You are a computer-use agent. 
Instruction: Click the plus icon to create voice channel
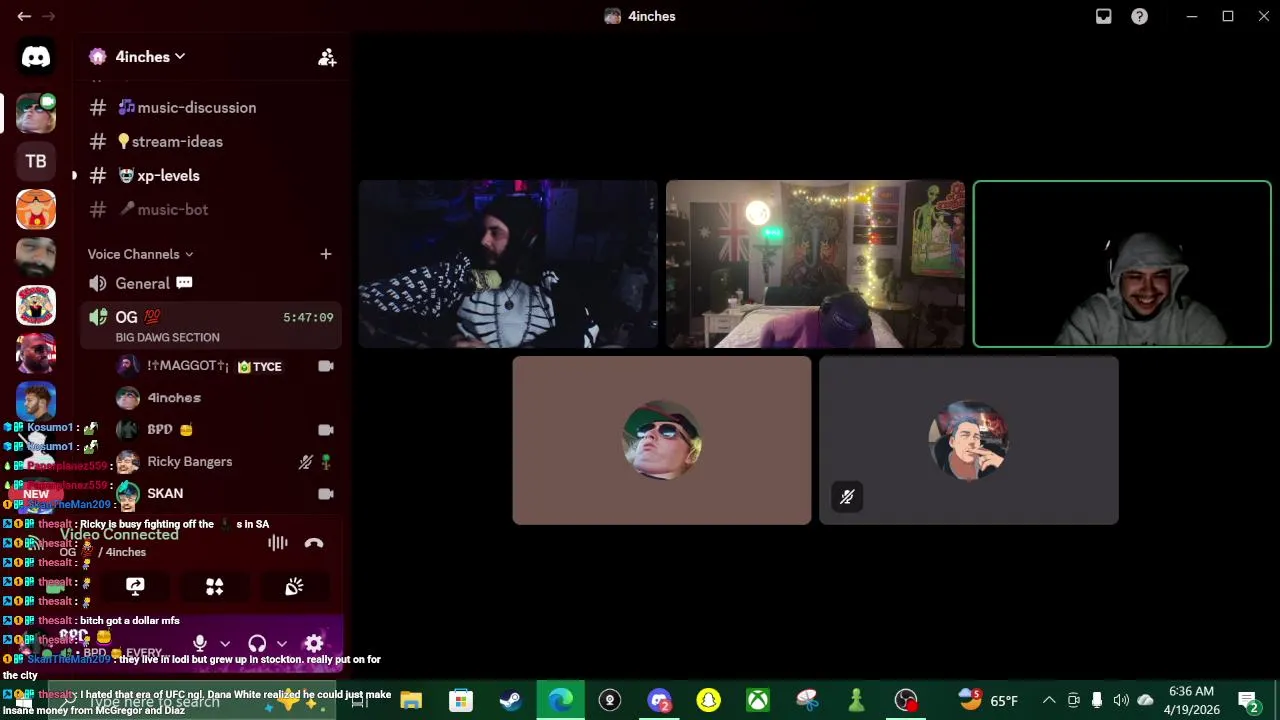pyautogui.click(x=325, y=254)
